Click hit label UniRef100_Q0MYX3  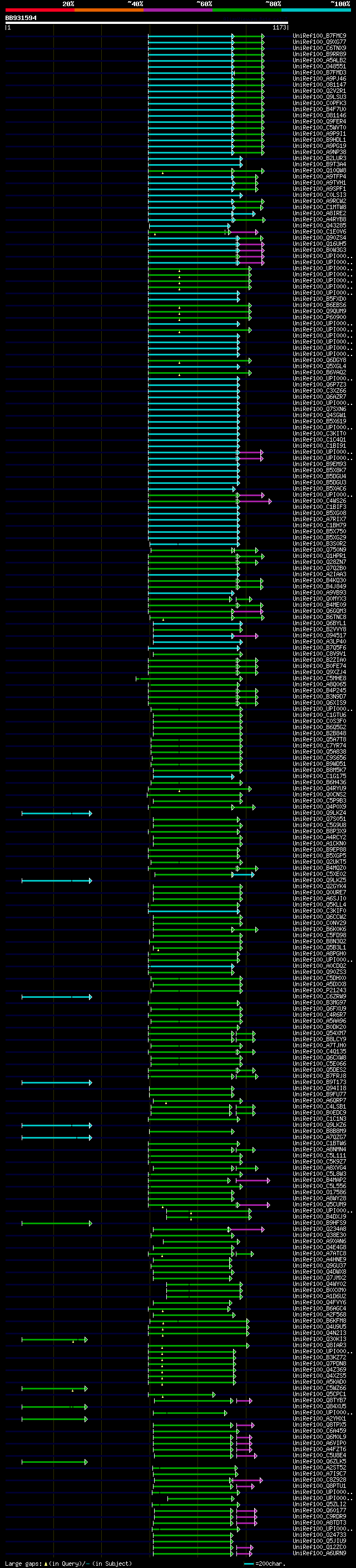point(319,598)
